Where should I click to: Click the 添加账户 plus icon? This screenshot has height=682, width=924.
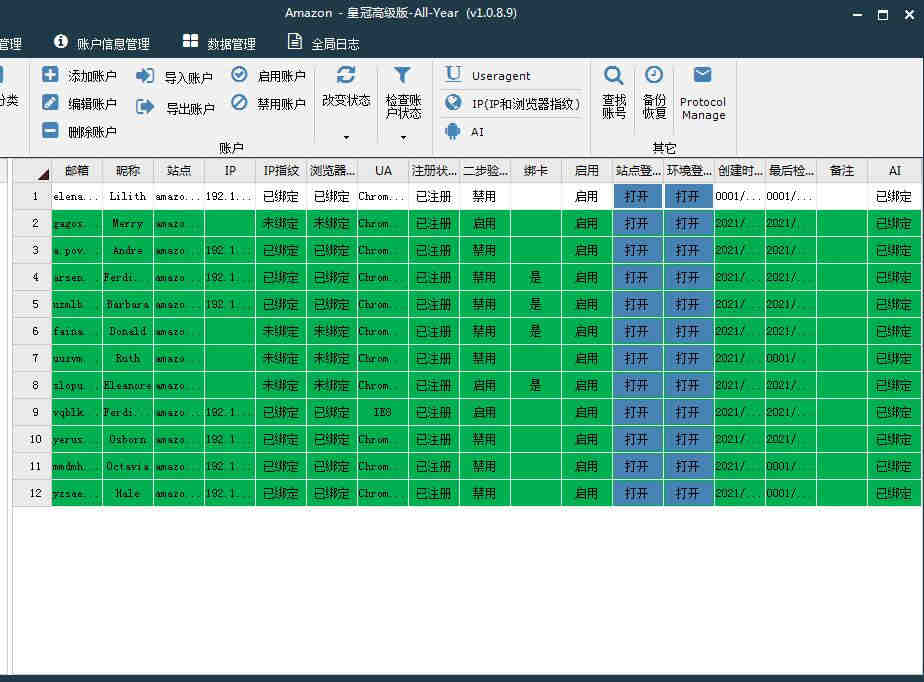(50, 75)
